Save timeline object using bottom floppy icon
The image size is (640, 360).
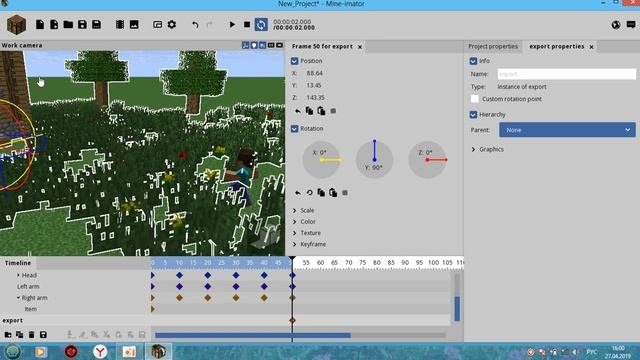click(x=43, y=335)
